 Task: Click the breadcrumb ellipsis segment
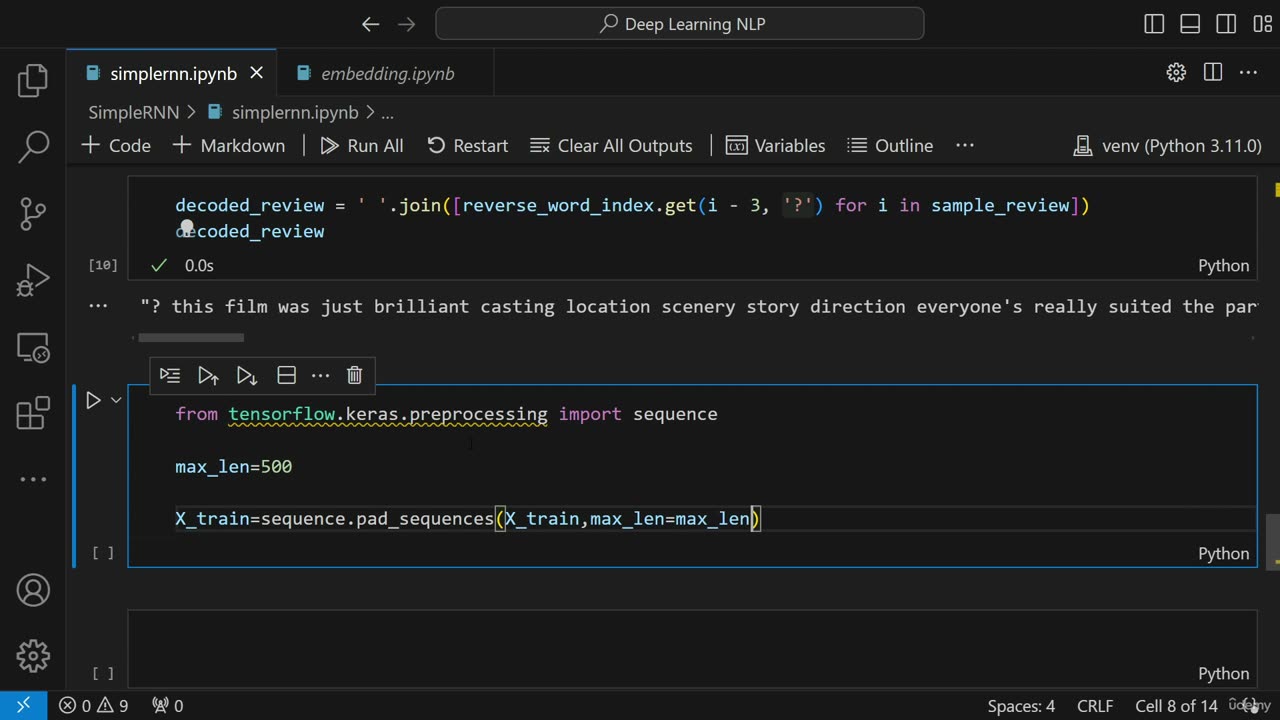coord(387,113)
